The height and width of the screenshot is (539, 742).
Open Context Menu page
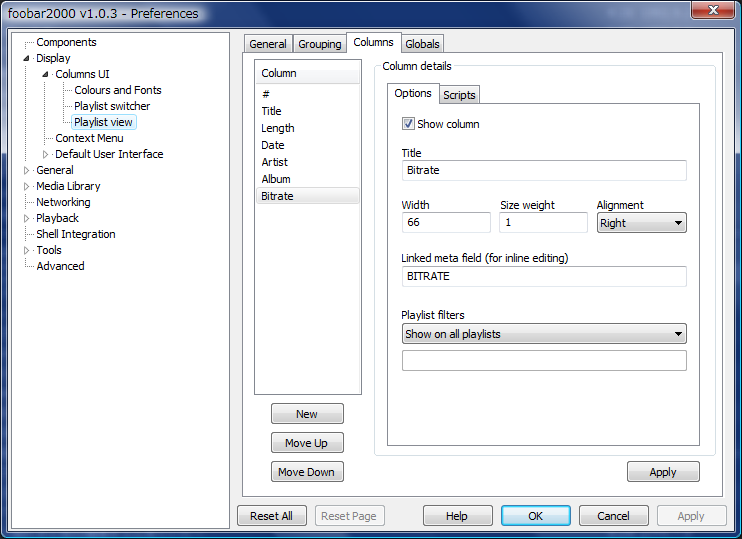pyautogui.click(x=89, y=138)
